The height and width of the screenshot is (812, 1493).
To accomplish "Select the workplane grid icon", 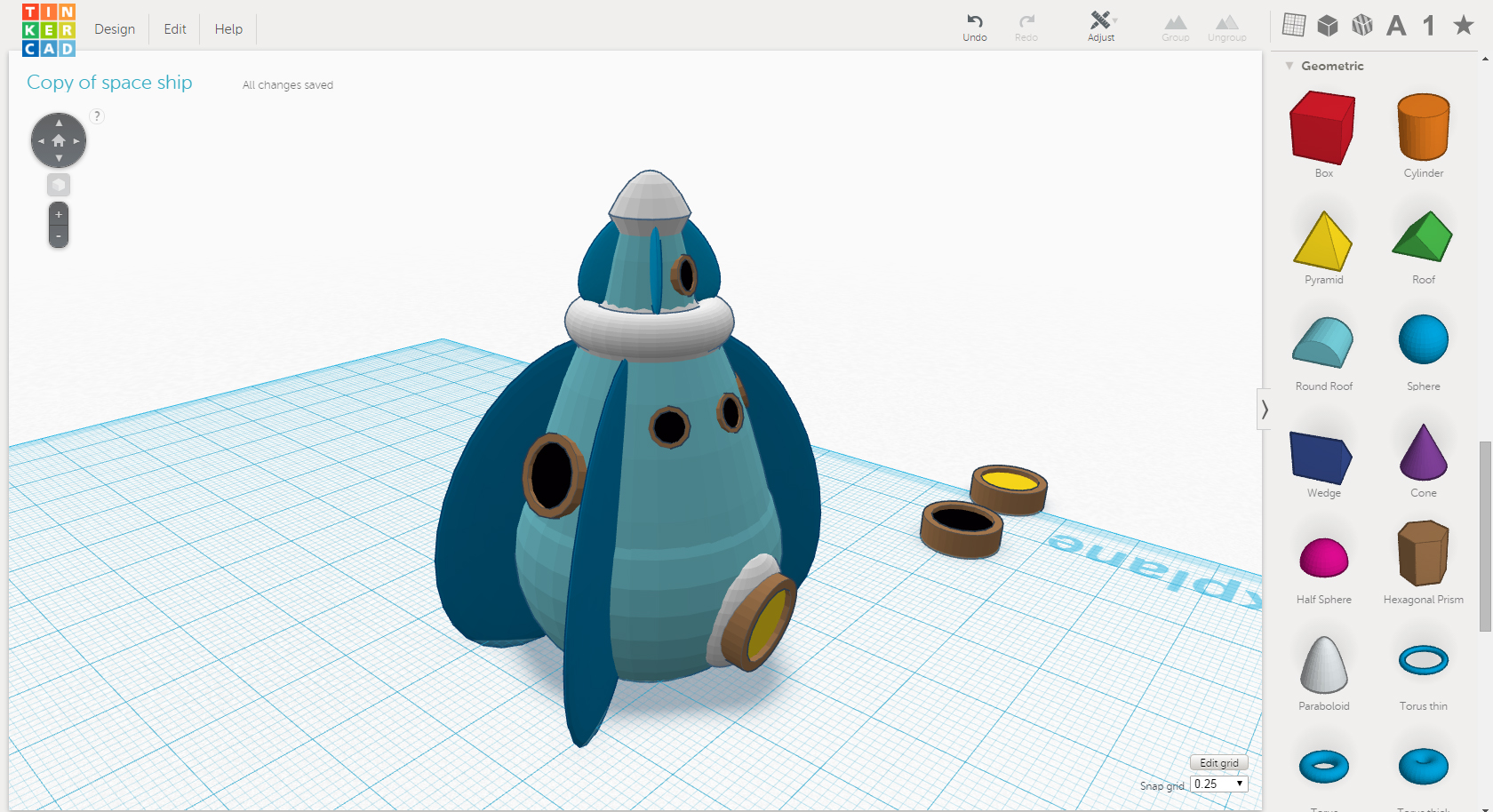I will pos(1294,25).
